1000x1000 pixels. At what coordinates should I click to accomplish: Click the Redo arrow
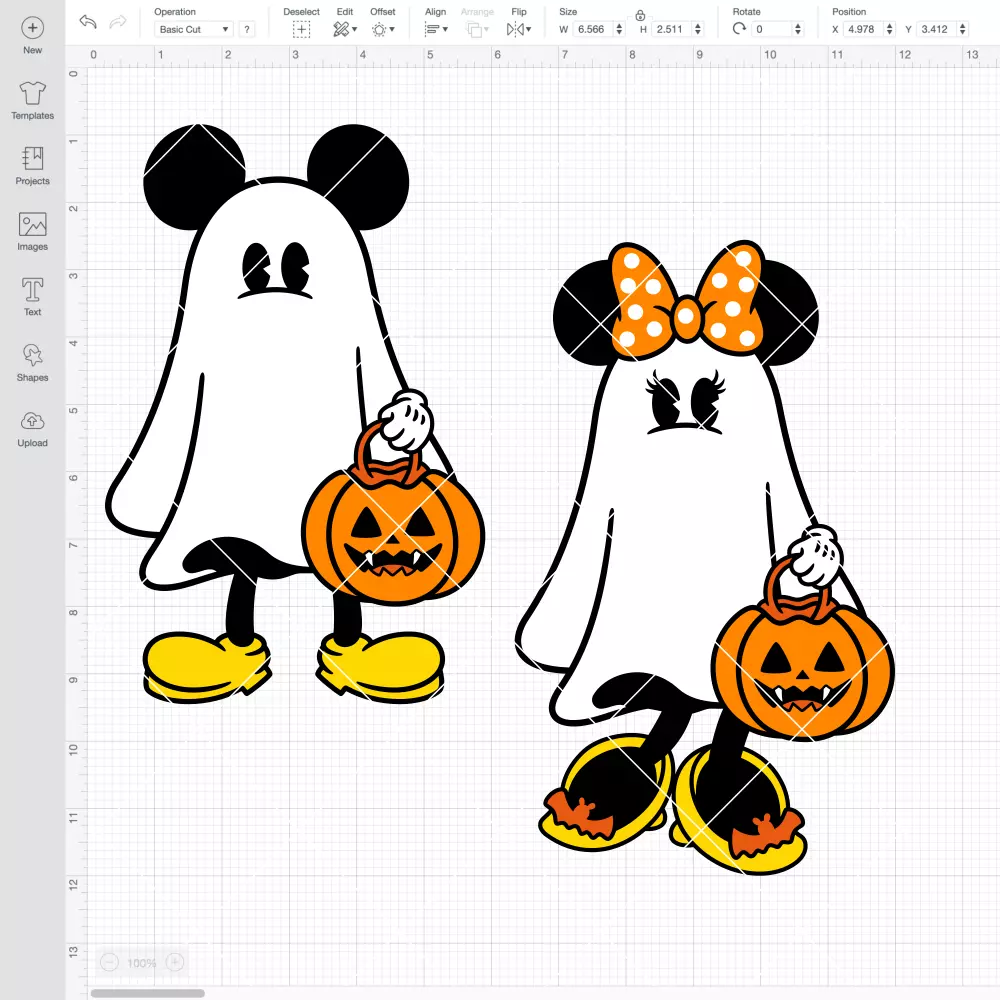point(118,22)
